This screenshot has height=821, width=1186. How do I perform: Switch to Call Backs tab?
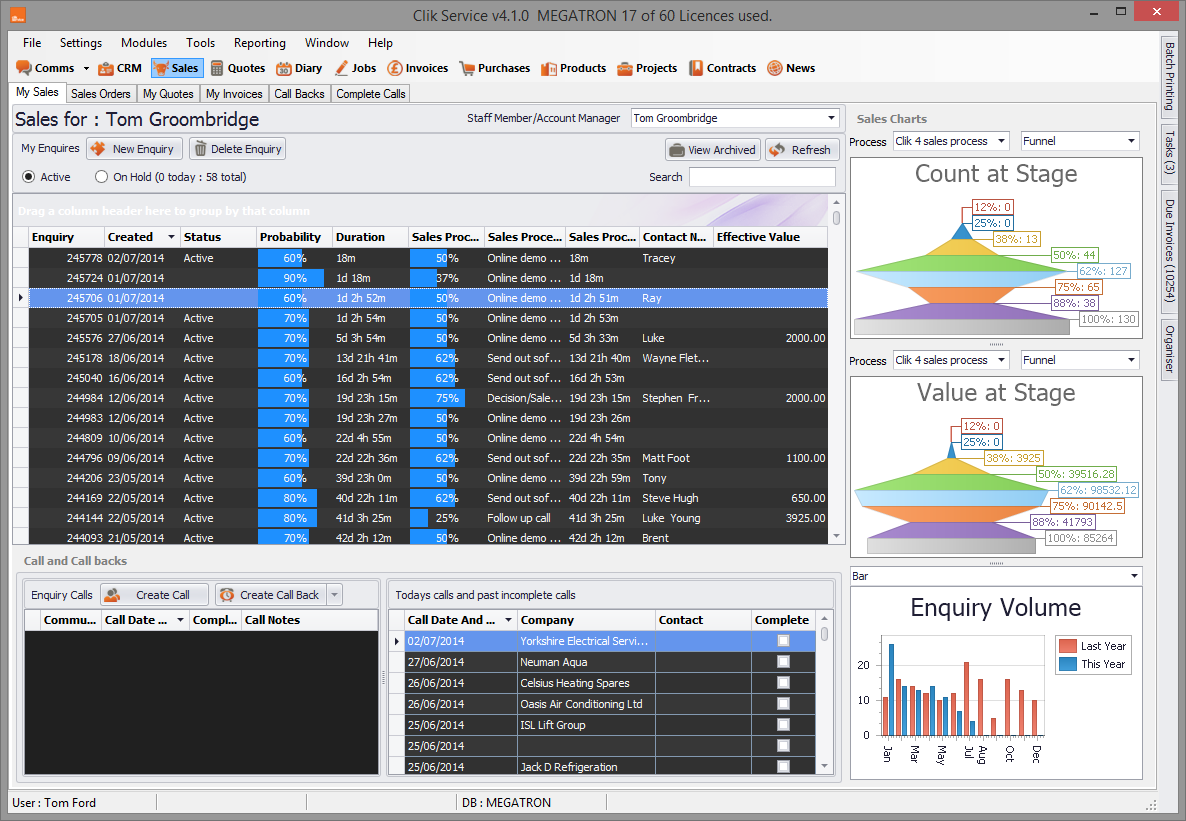coord(299,94)
